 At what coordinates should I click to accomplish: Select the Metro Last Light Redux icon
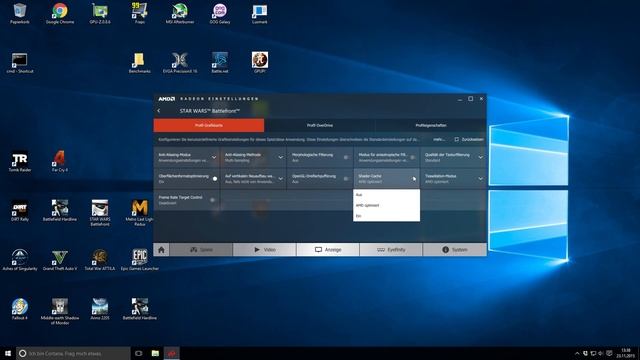pos(140,213)
